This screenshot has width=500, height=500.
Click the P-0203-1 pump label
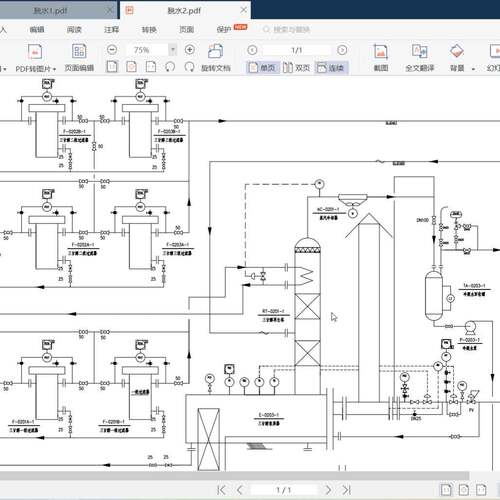[470, 340]
